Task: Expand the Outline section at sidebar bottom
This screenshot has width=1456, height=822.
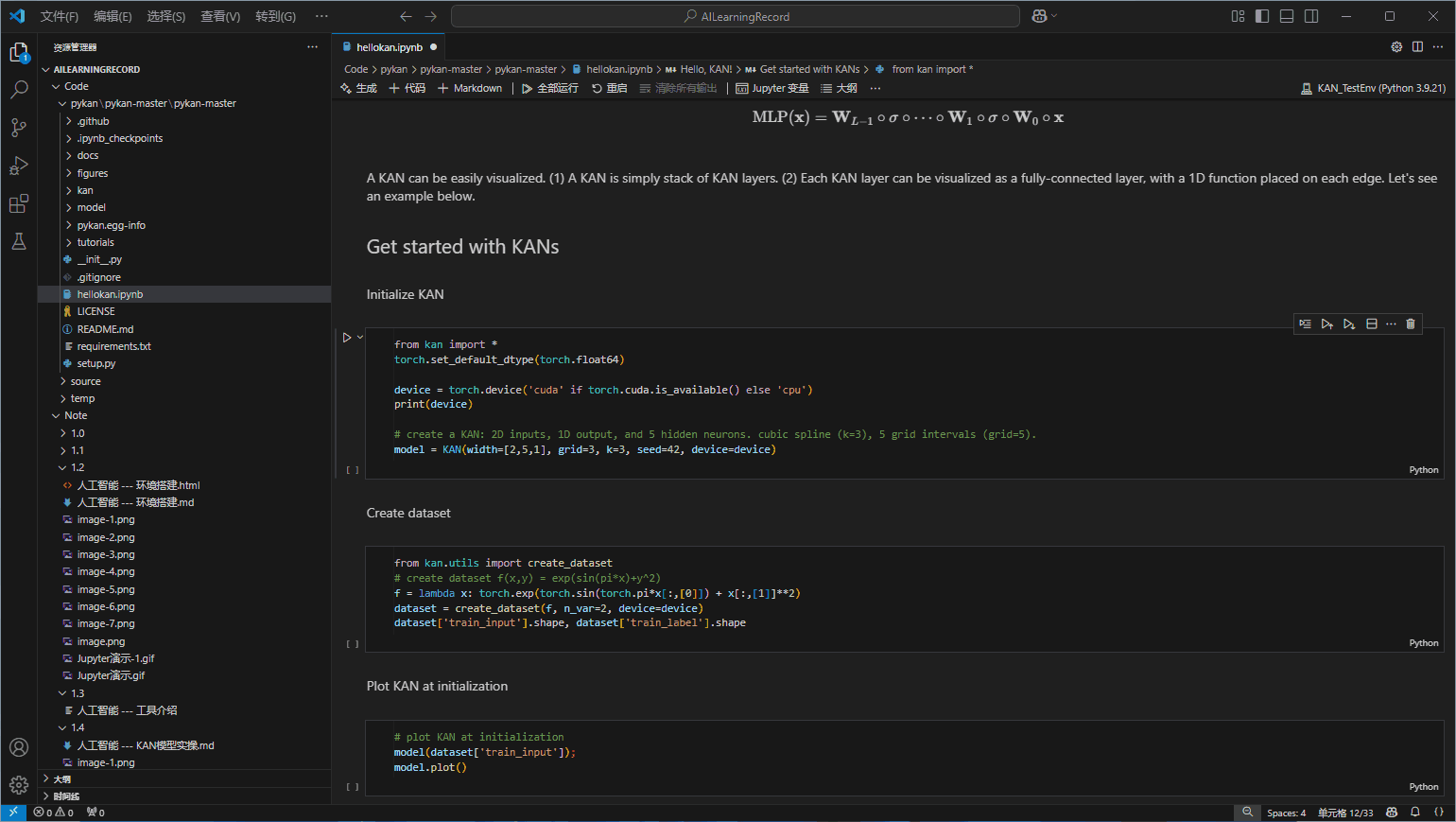Action: [x=184, y=779]
